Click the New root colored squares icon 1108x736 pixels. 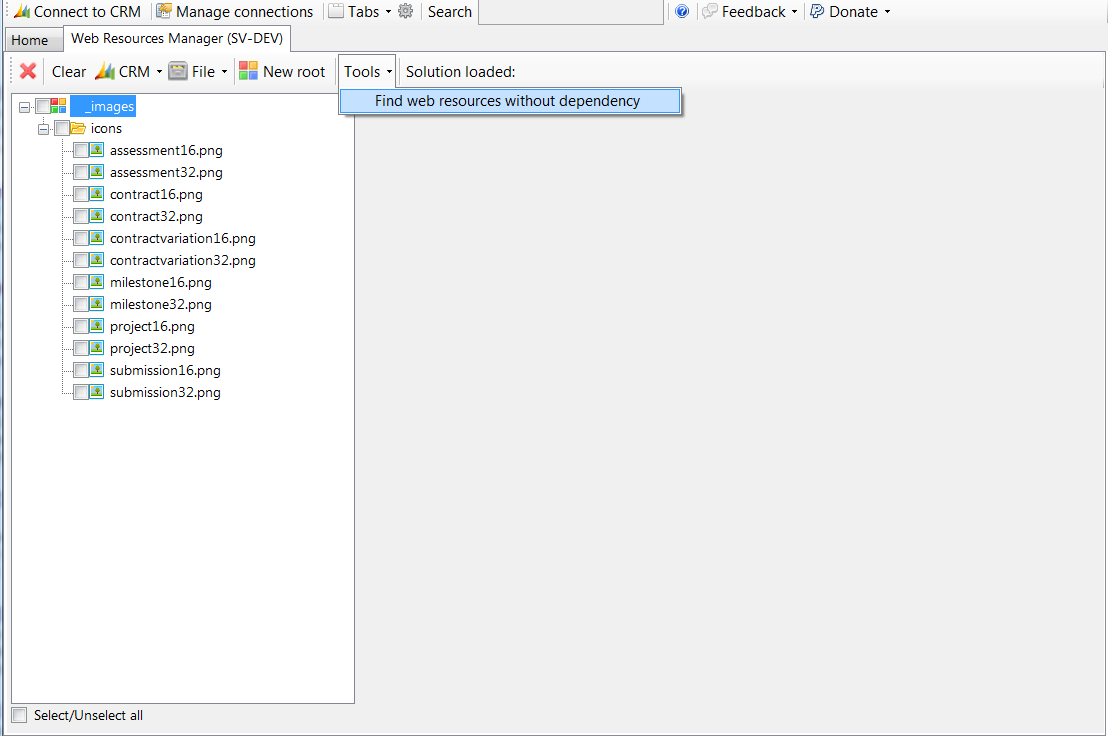click(x=248, y=71)
